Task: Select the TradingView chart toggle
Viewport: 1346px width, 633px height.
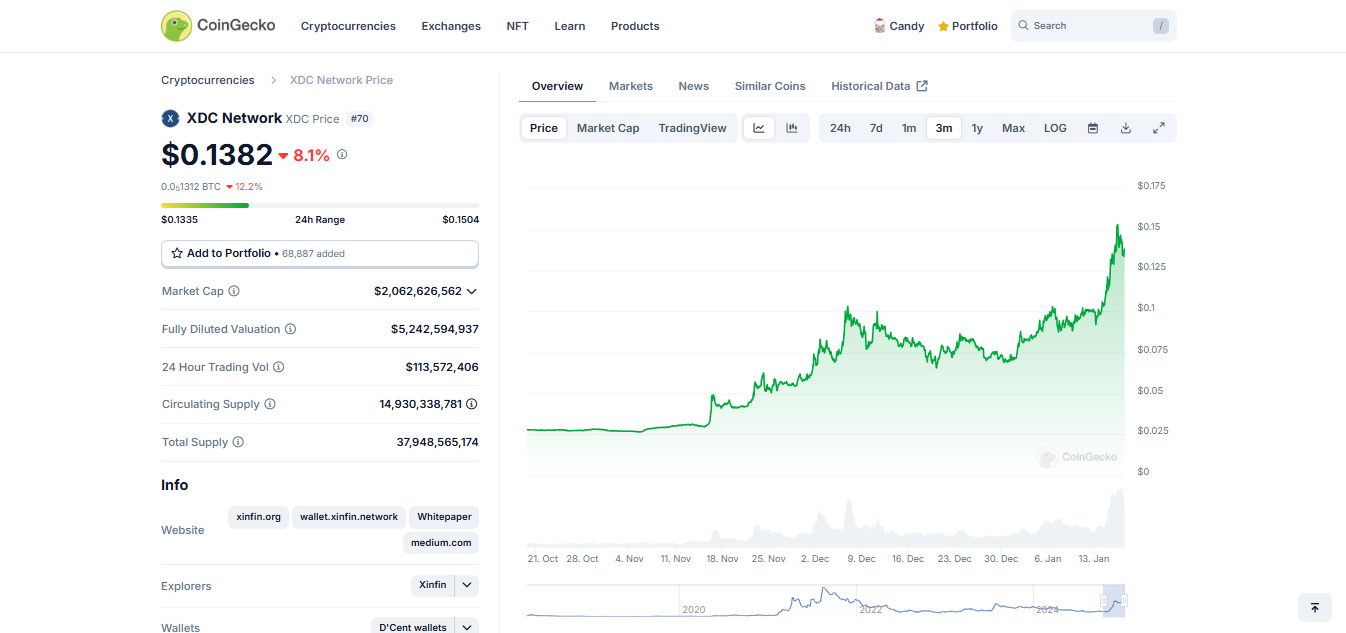Action: [x=692, y=128]
